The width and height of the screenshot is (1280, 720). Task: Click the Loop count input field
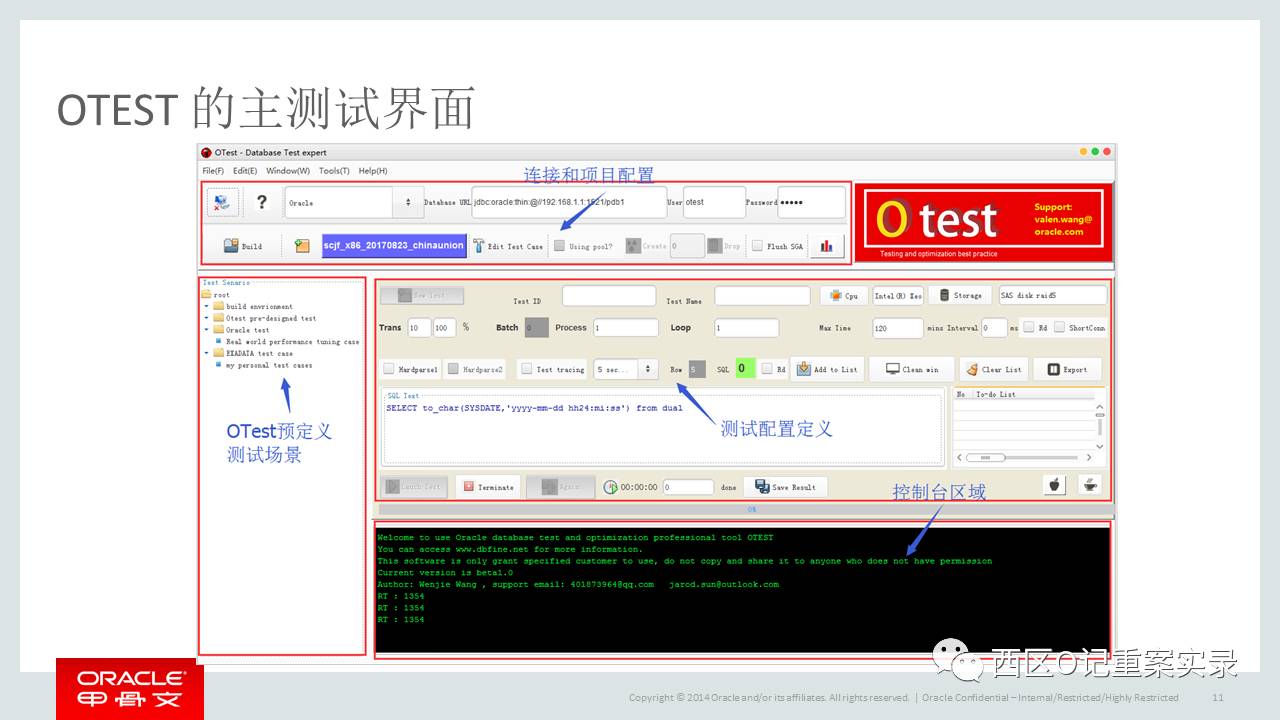746,328
